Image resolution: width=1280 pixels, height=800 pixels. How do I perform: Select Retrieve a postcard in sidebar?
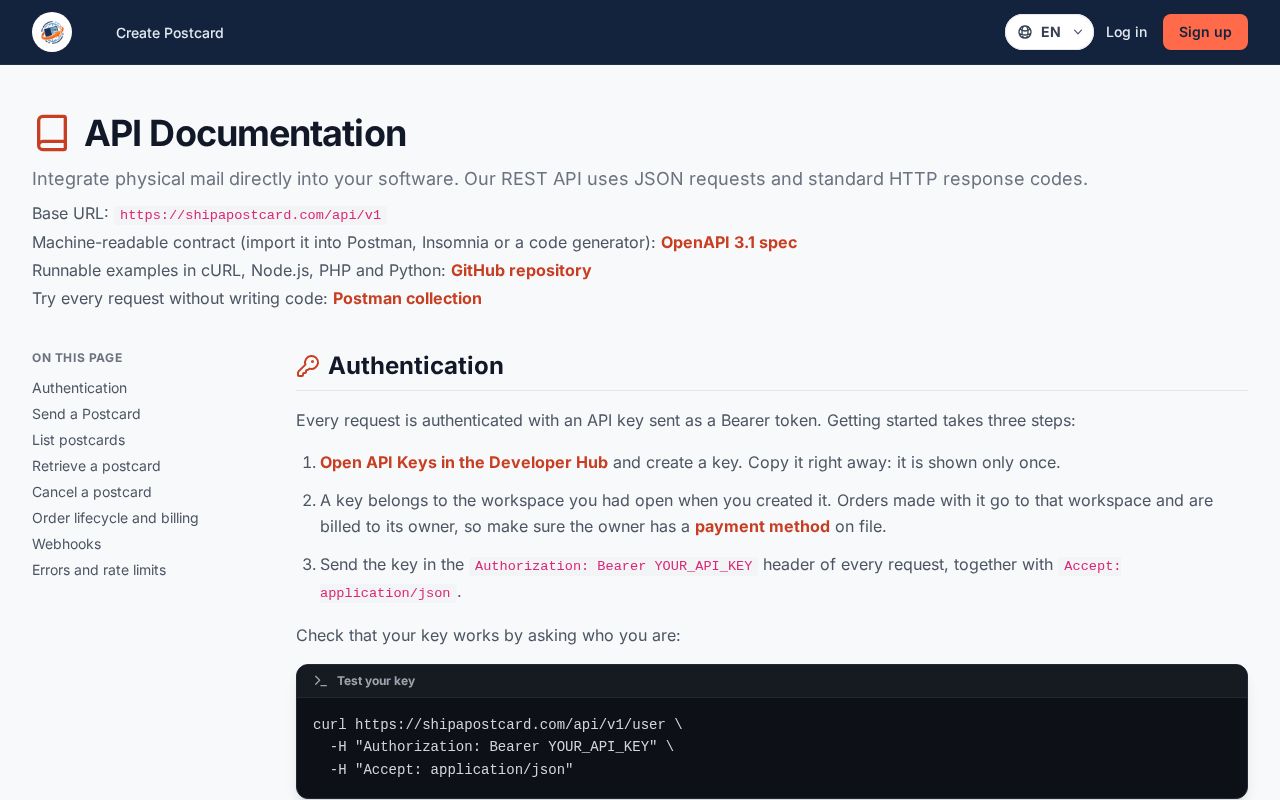tap(96, 466)
